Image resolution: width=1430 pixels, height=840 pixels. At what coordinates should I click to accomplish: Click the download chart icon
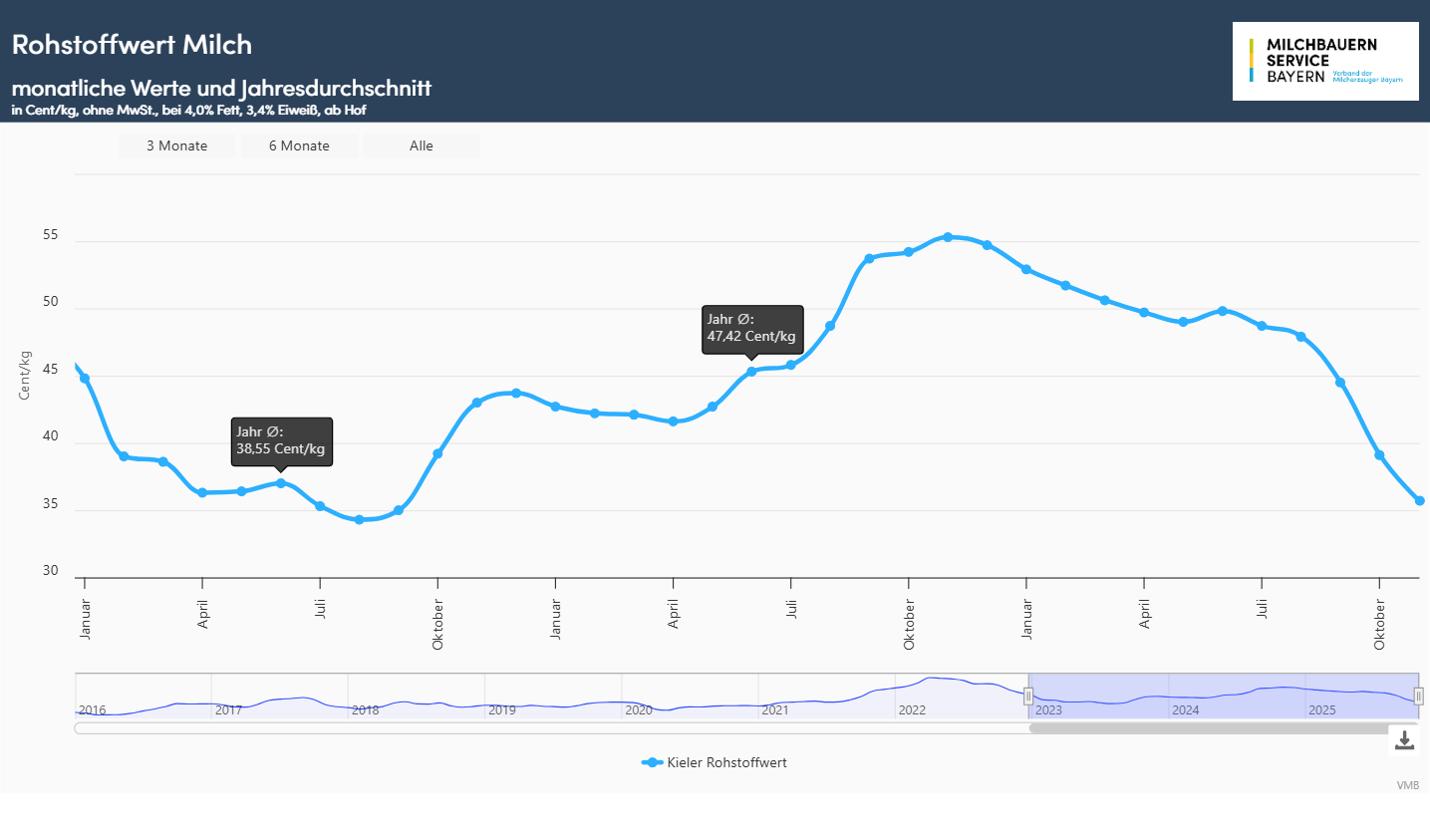point(1404,739)
